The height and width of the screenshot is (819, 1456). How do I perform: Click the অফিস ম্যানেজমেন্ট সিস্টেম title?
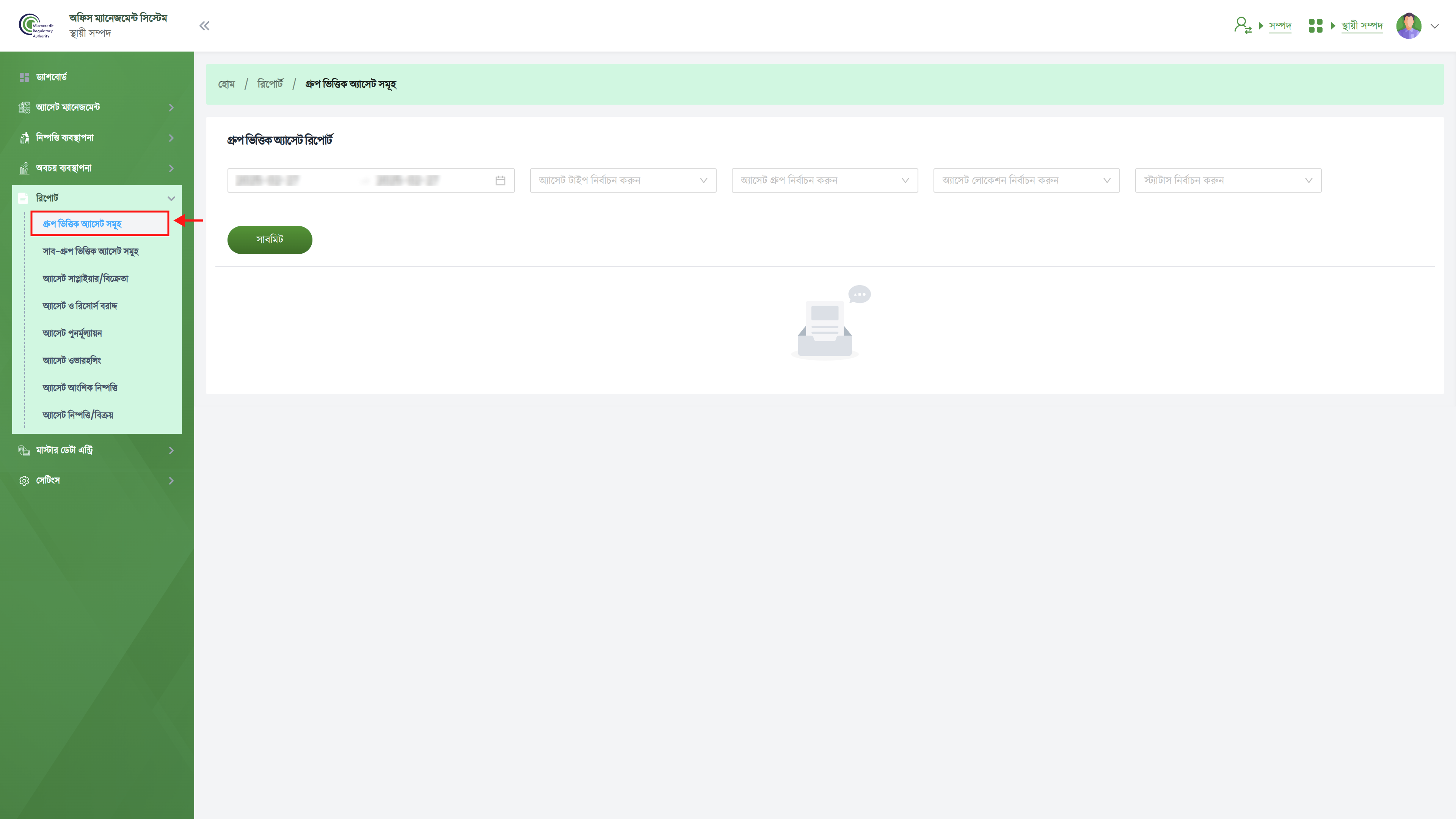point(118,18)
